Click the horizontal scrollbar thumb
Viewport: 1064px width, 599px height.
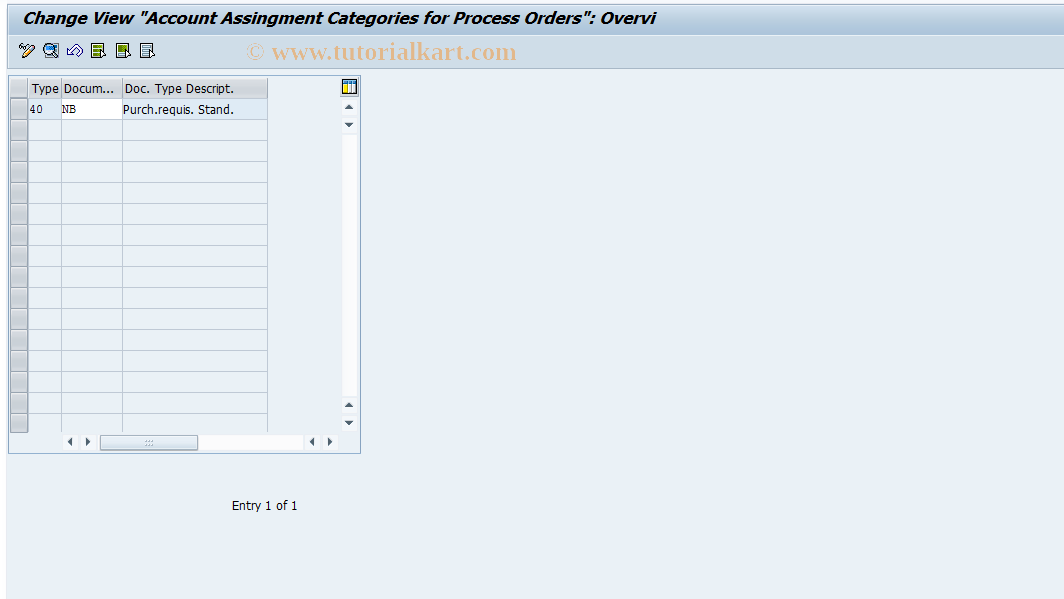149,442
